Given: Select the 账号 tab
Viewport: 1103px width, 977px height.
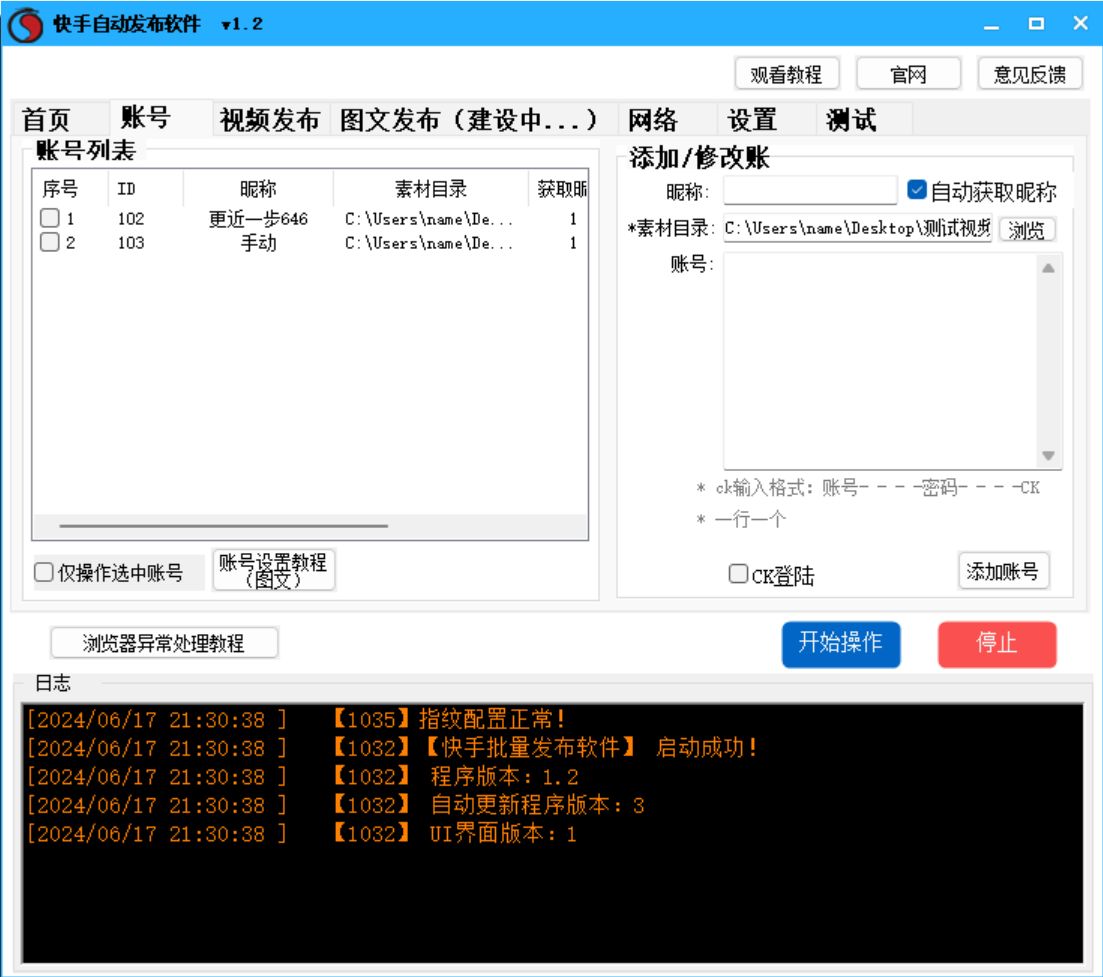Looking at the screenshot, I should tap(145, 117).
